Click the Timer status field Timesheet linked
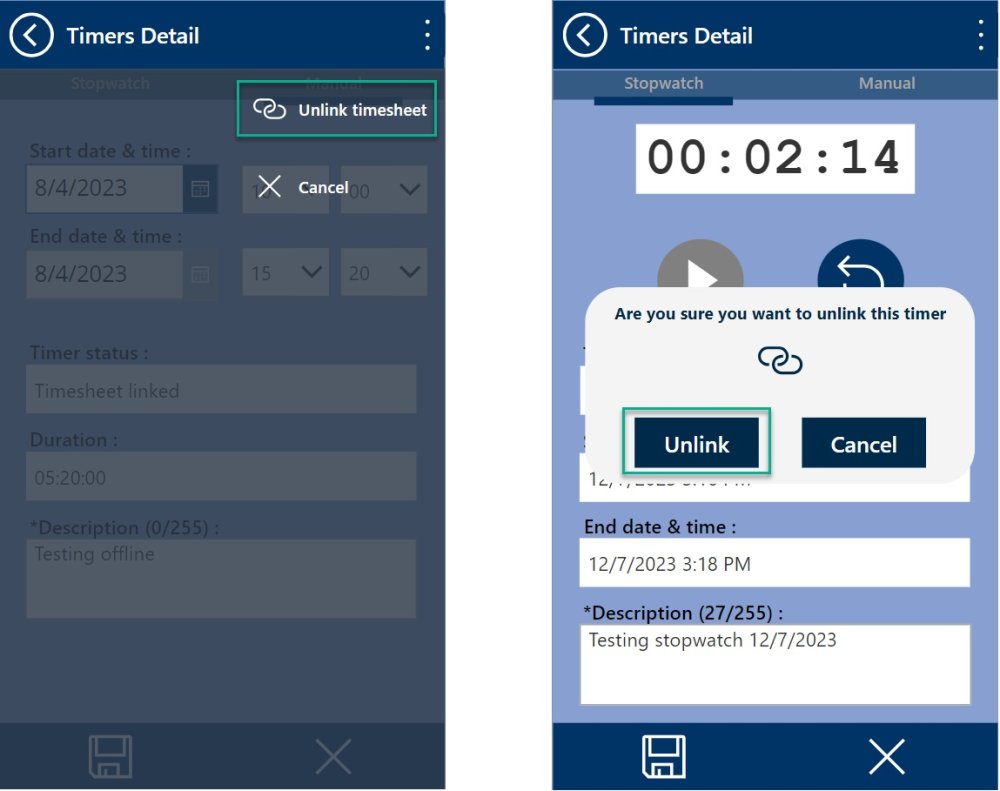Viewport: 1000px width, 791px height. [x=221, y=390]
